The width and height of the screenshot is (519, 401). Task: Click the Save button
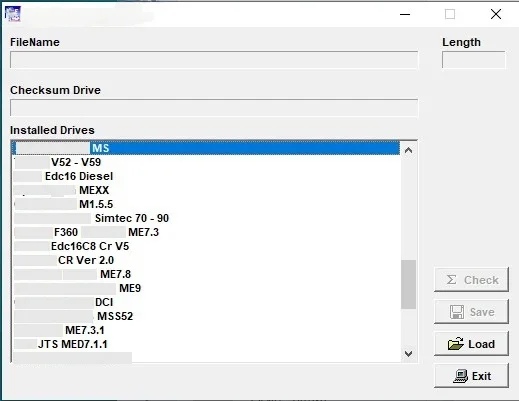pyautogui.click(x=471, y=312)
